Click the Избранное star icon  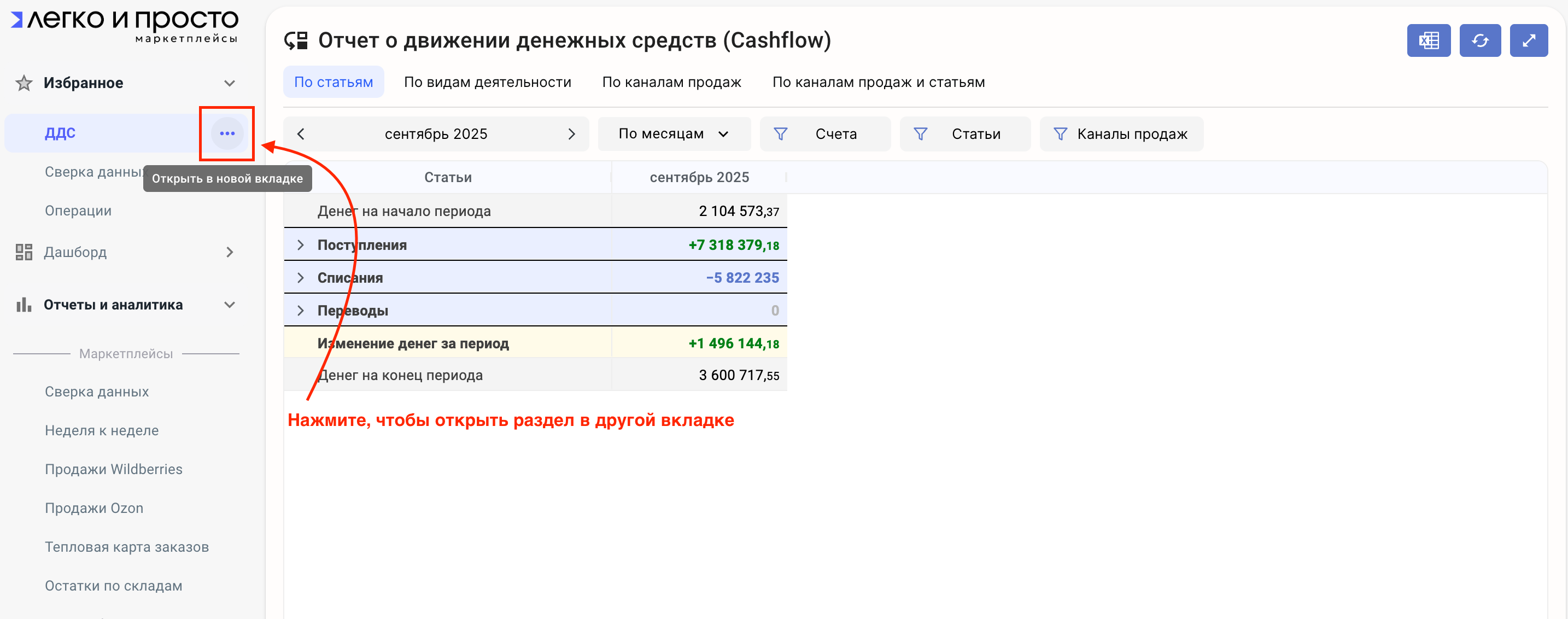[24, 83]
